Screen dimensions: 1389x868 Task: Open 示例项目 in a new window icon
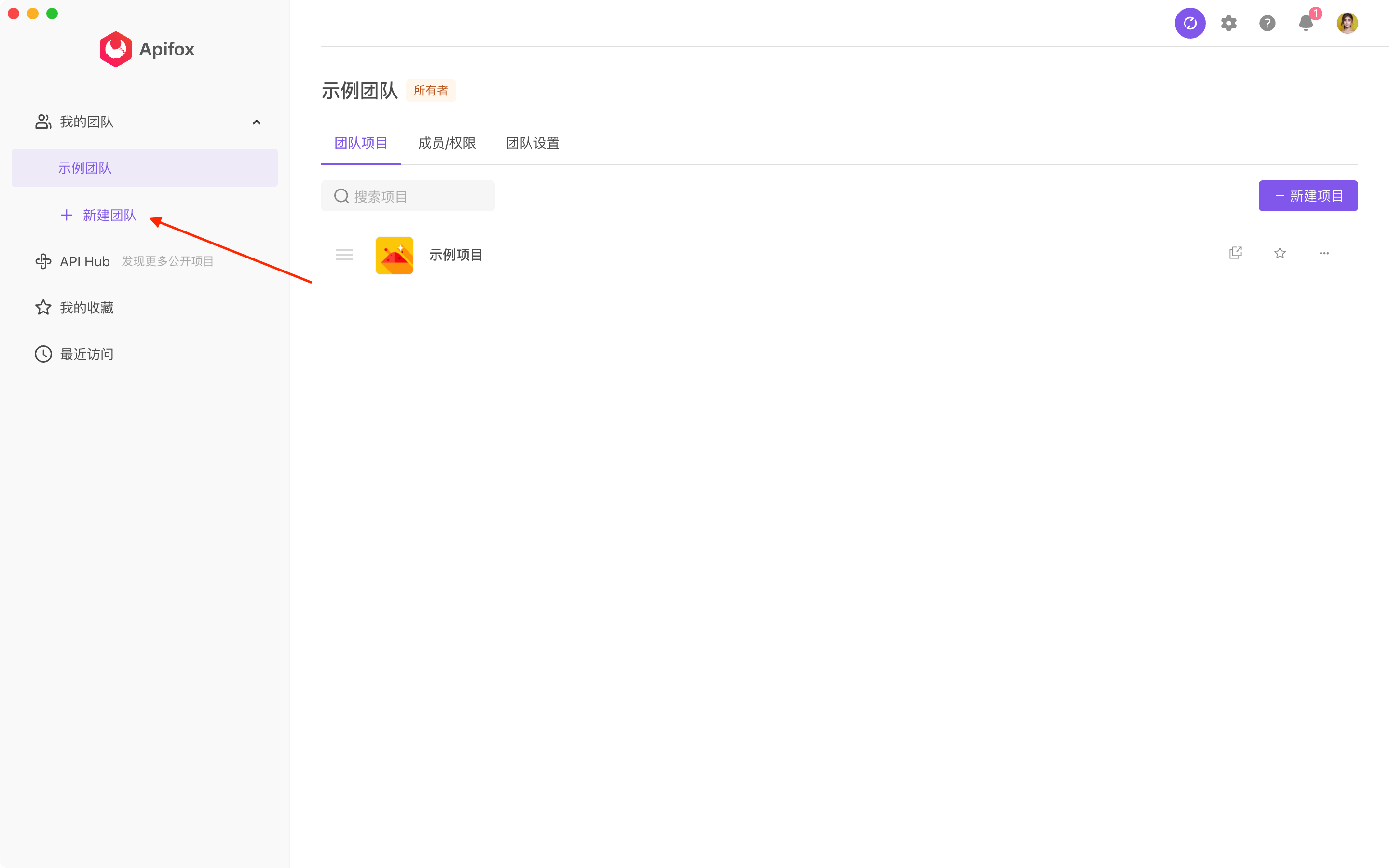point(1235,253)
